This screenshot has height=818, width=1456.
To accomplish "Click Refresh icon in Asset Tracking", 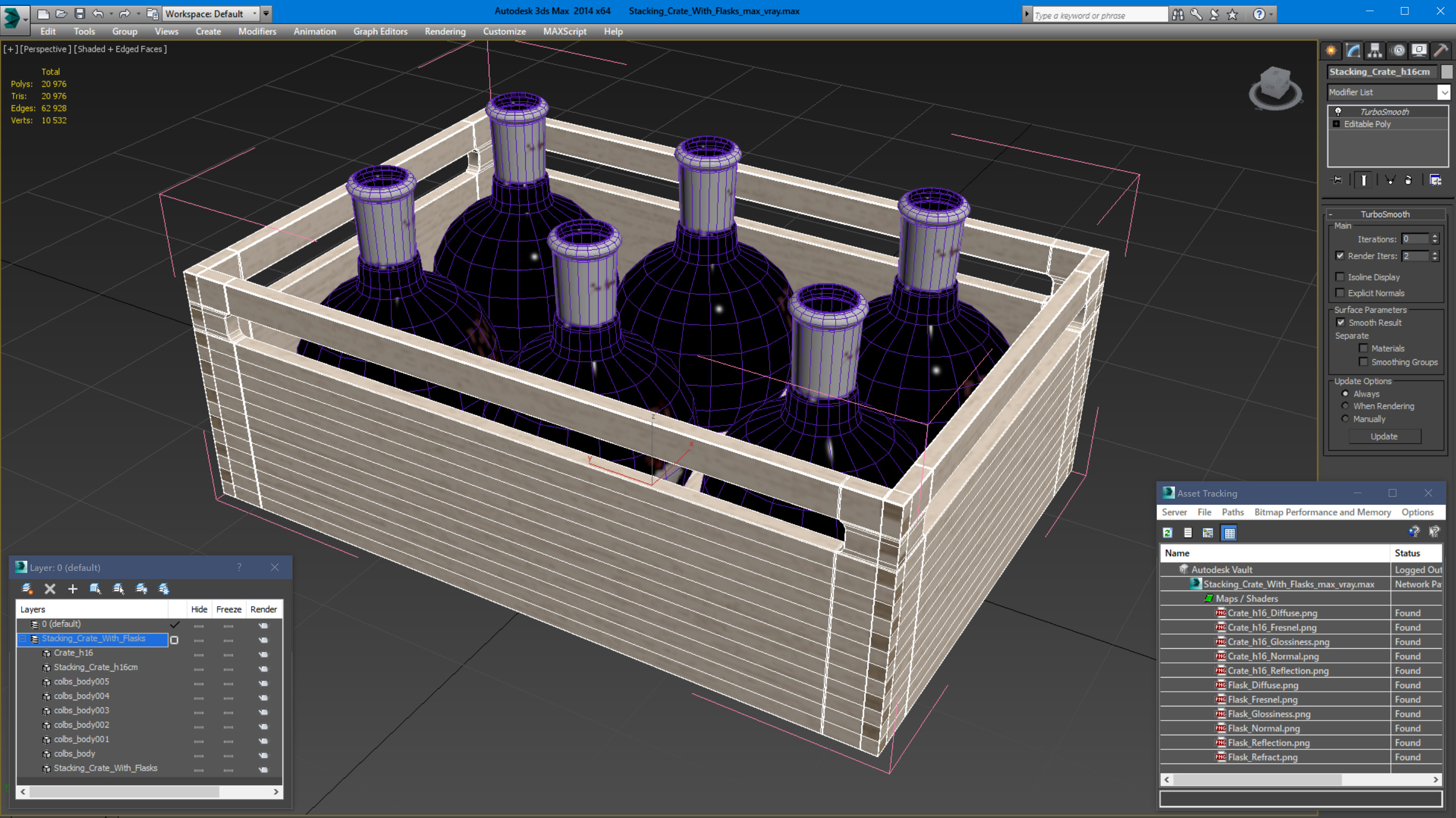I will tap(1168, 533).
